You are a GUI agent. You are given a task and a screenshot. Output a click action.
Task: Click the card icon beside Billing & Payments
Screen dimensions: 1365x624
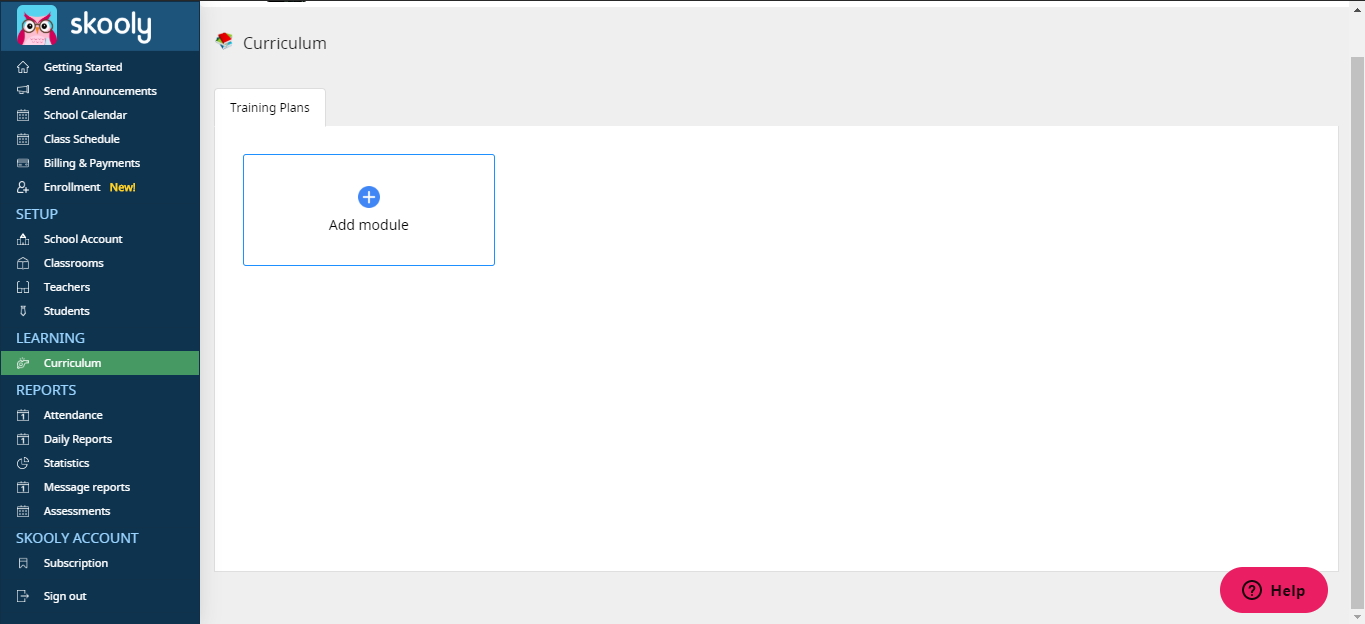[23, 163]
